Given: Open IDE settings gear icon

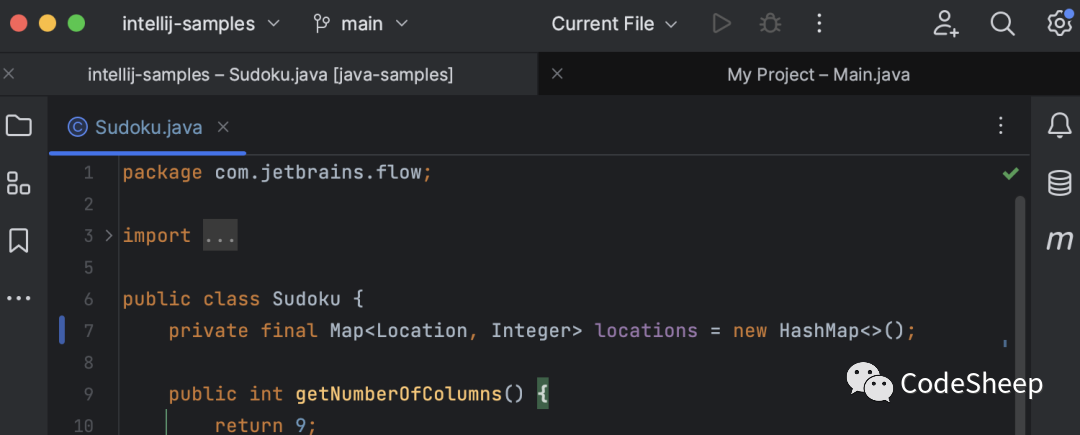Looking at the screenshot, I should pyautogui.click(x=1059, y=24).
